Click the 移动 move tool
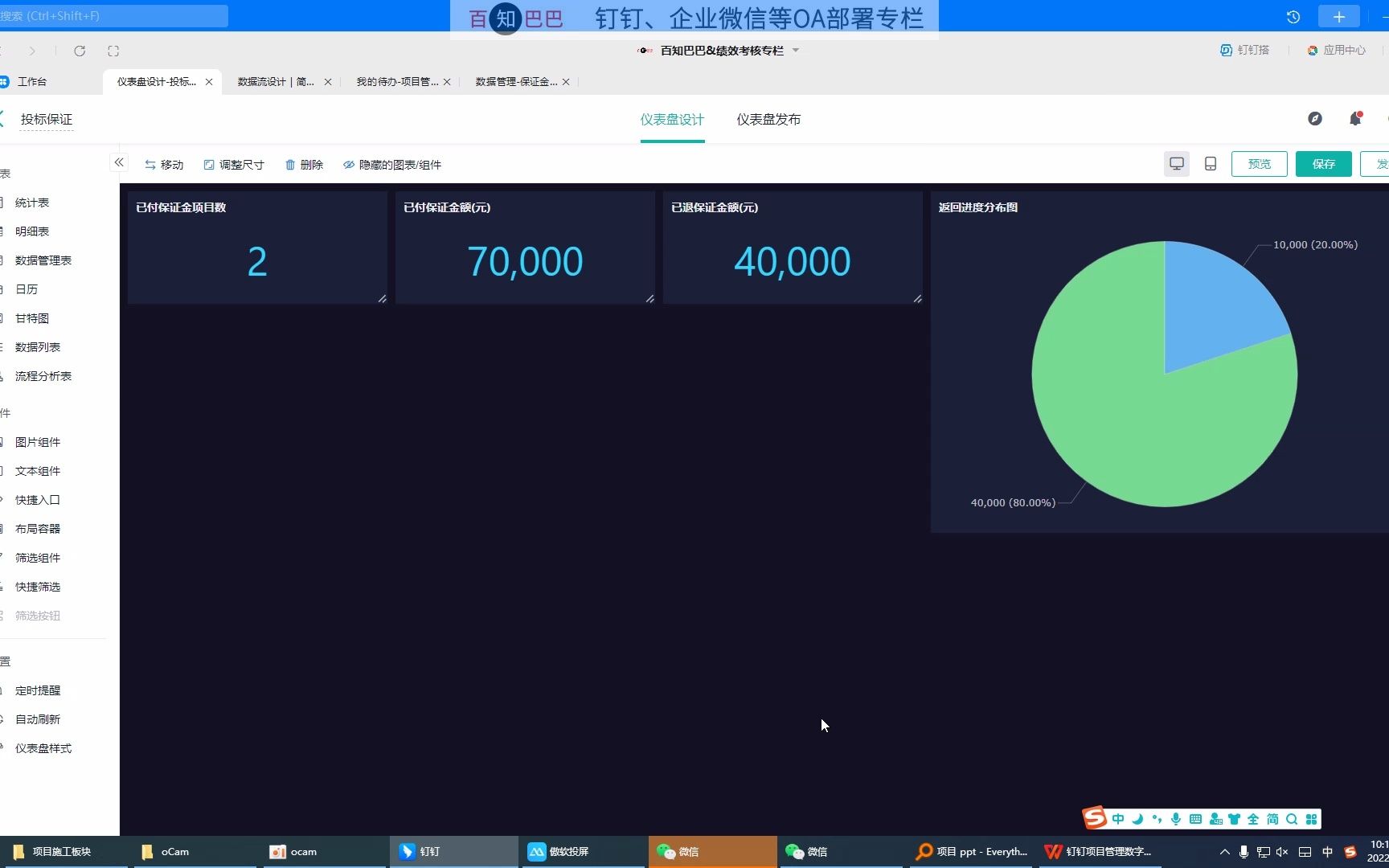 [164, 165]
